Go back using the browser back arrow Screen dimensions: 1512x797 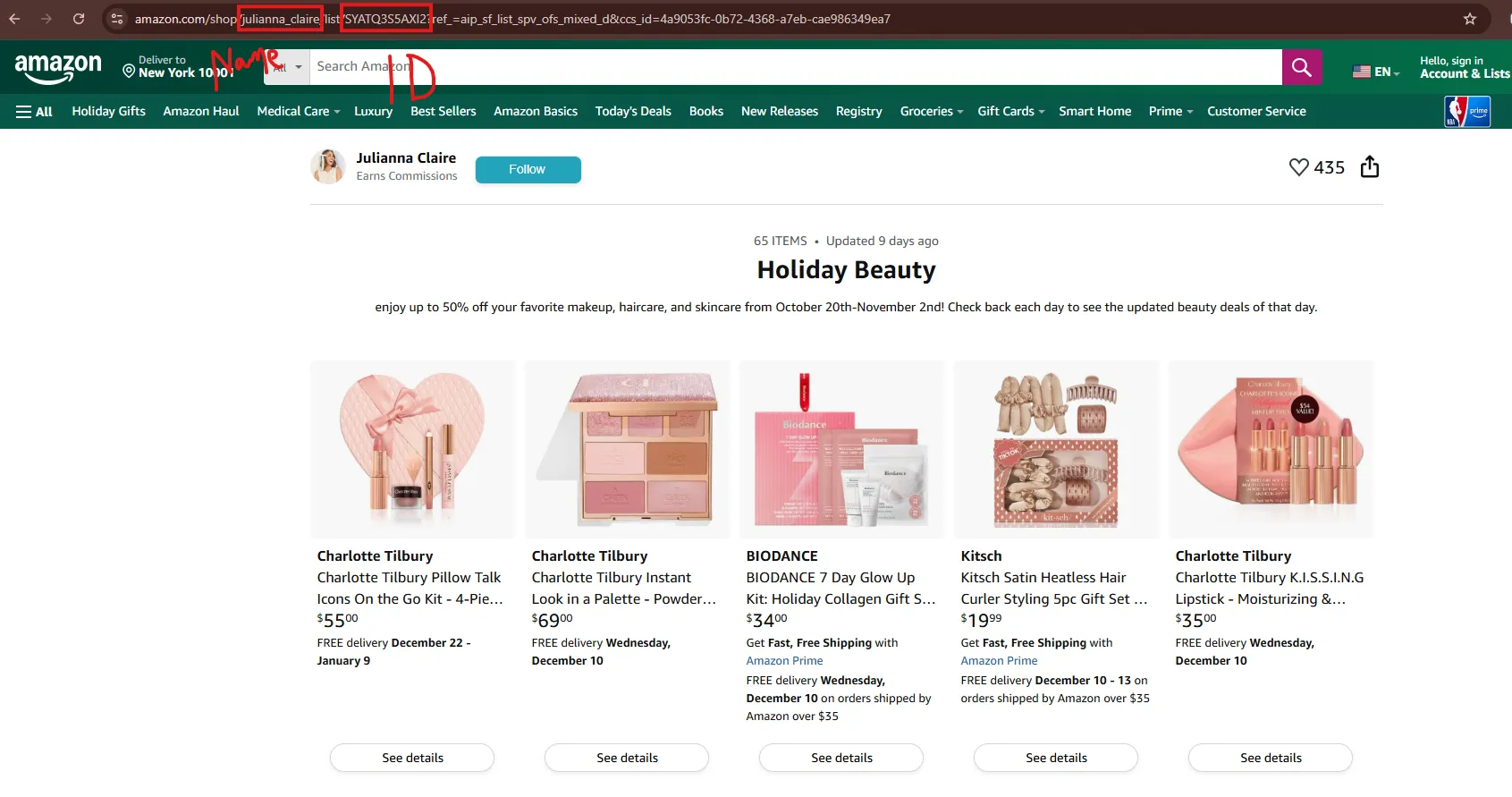(14, 19)
